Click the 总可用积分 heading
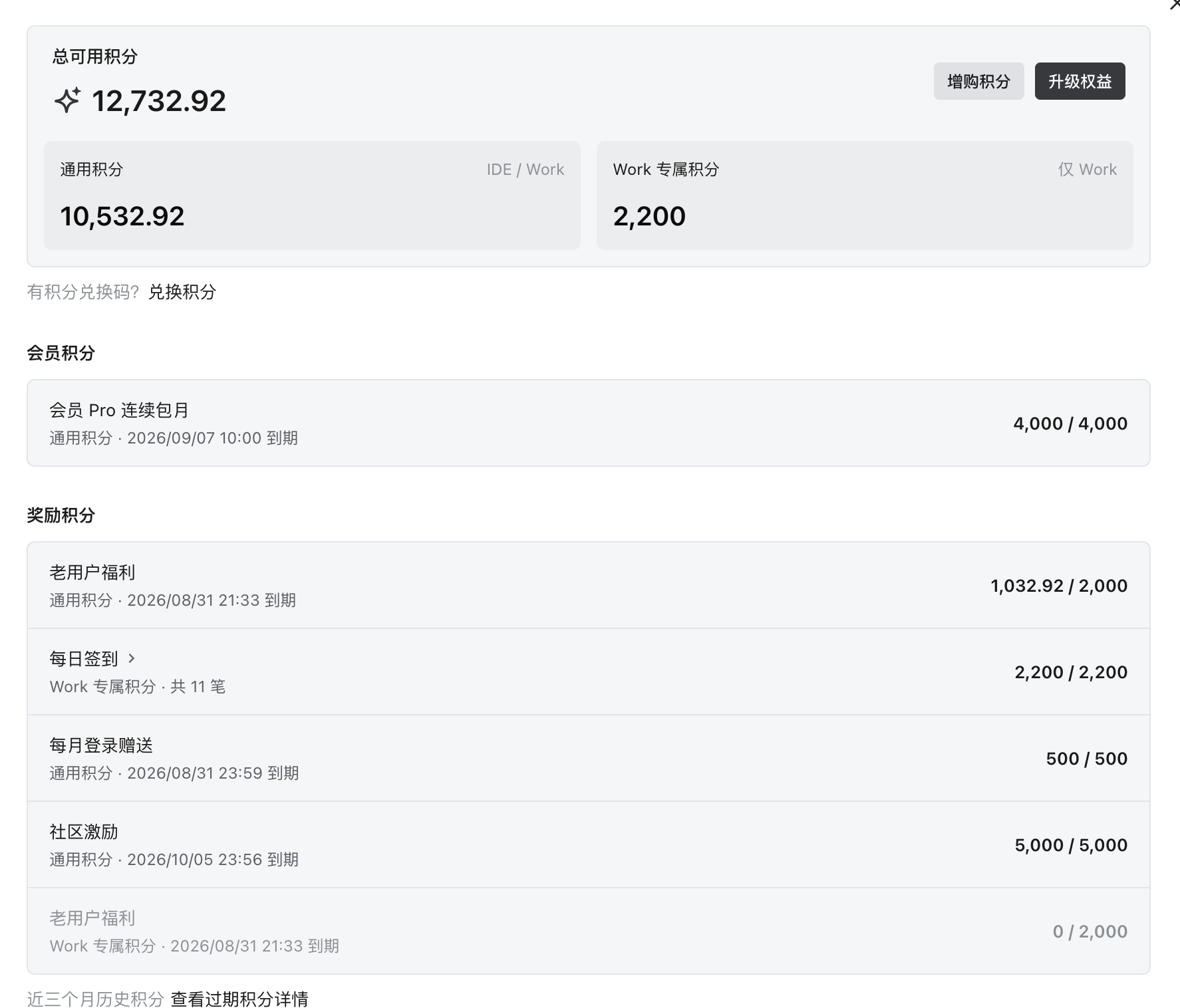The image size is (1180, 1008). (95, 57)
